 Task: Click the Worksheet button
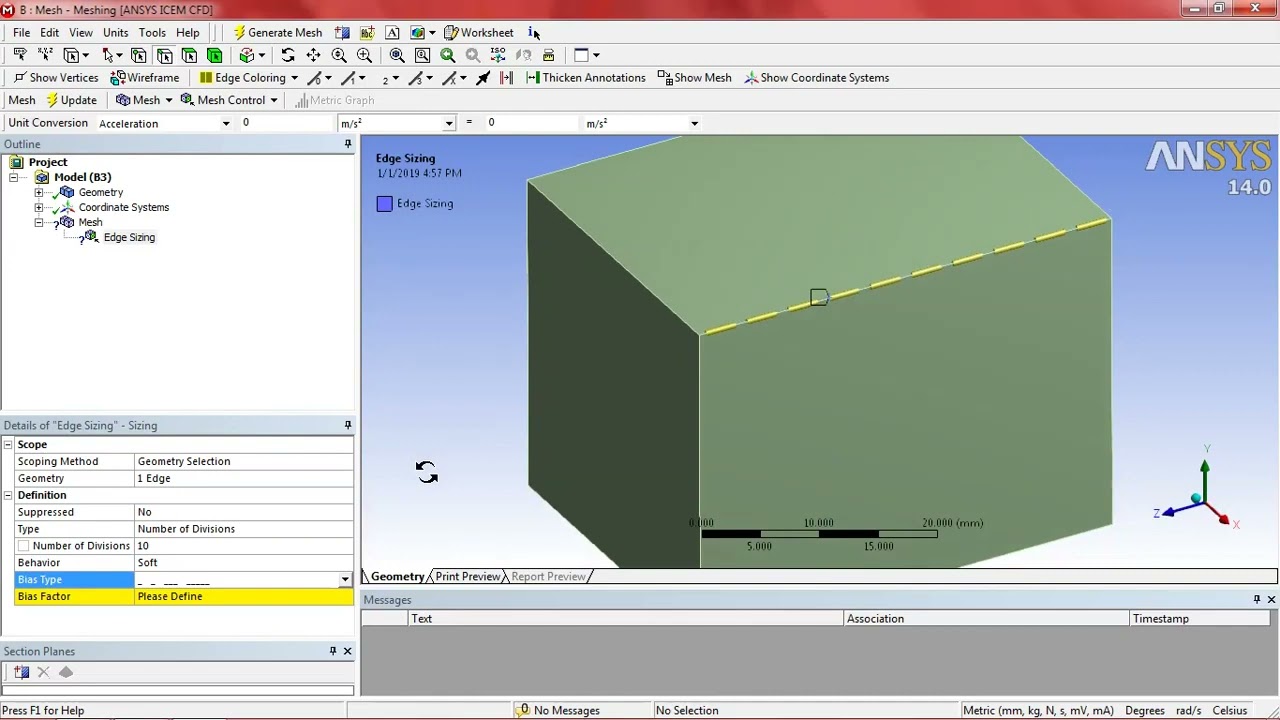[x=479, y=33]
